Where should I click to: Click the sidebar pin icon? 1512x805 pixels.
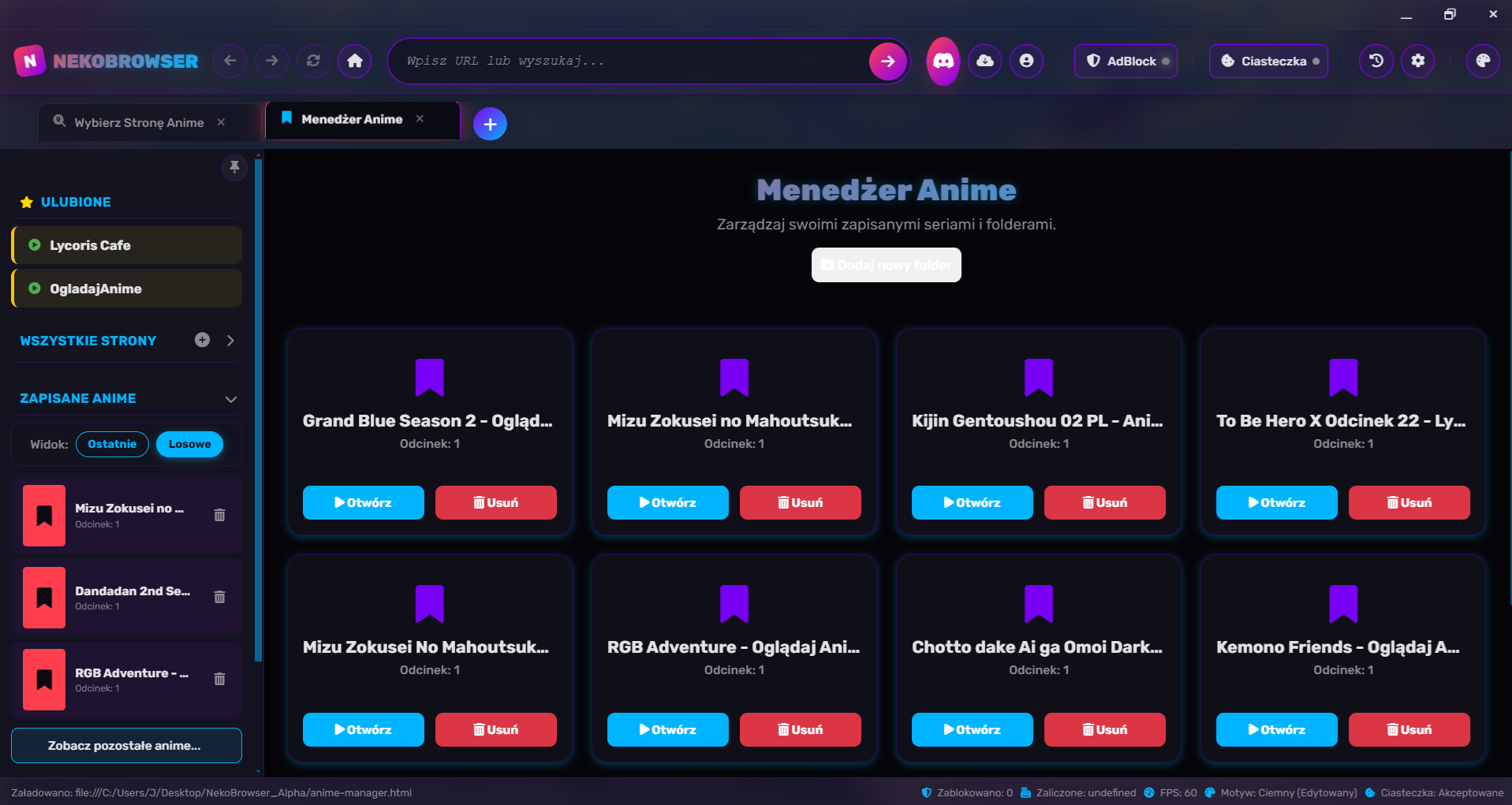tap(234, 166)
